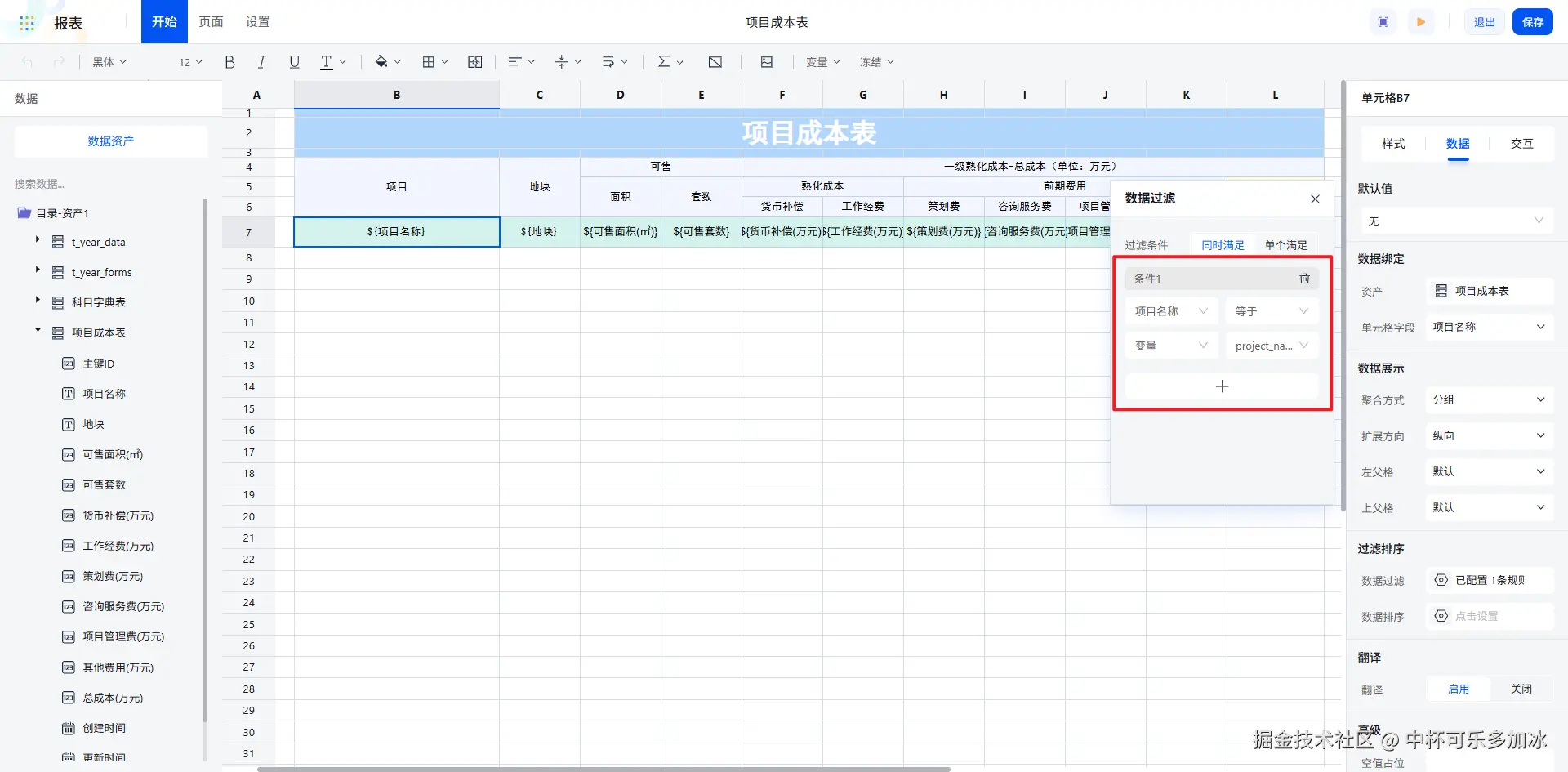Open the 数据 panel tab
Image resolution: width=1568 pixels, height=772 pixels.
[1458, 144]
